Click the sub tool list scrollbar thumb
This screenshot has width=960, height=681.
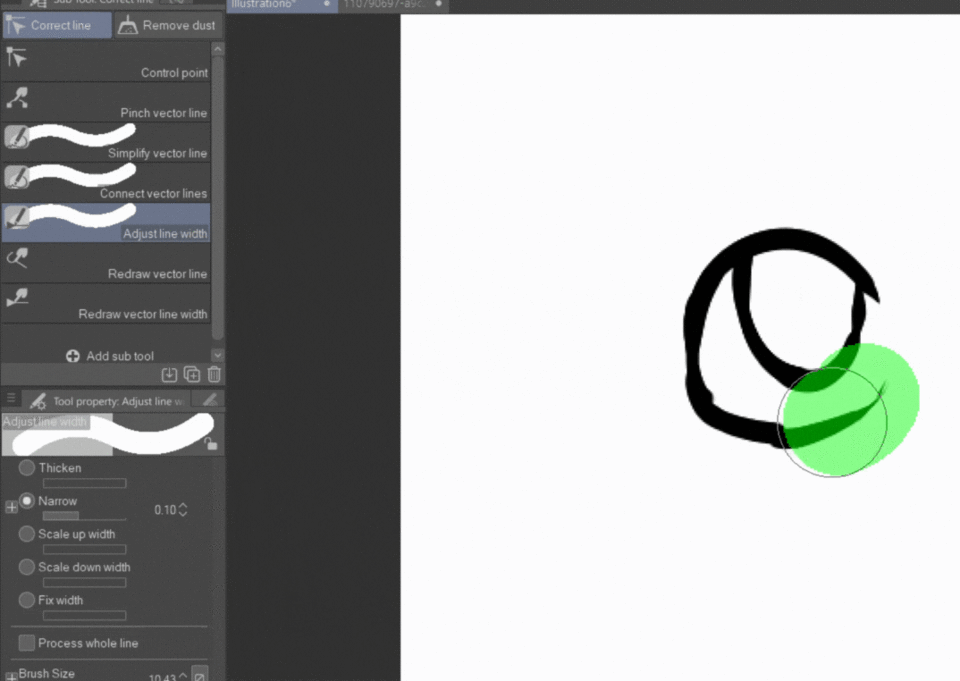click(x=217, y=197)
